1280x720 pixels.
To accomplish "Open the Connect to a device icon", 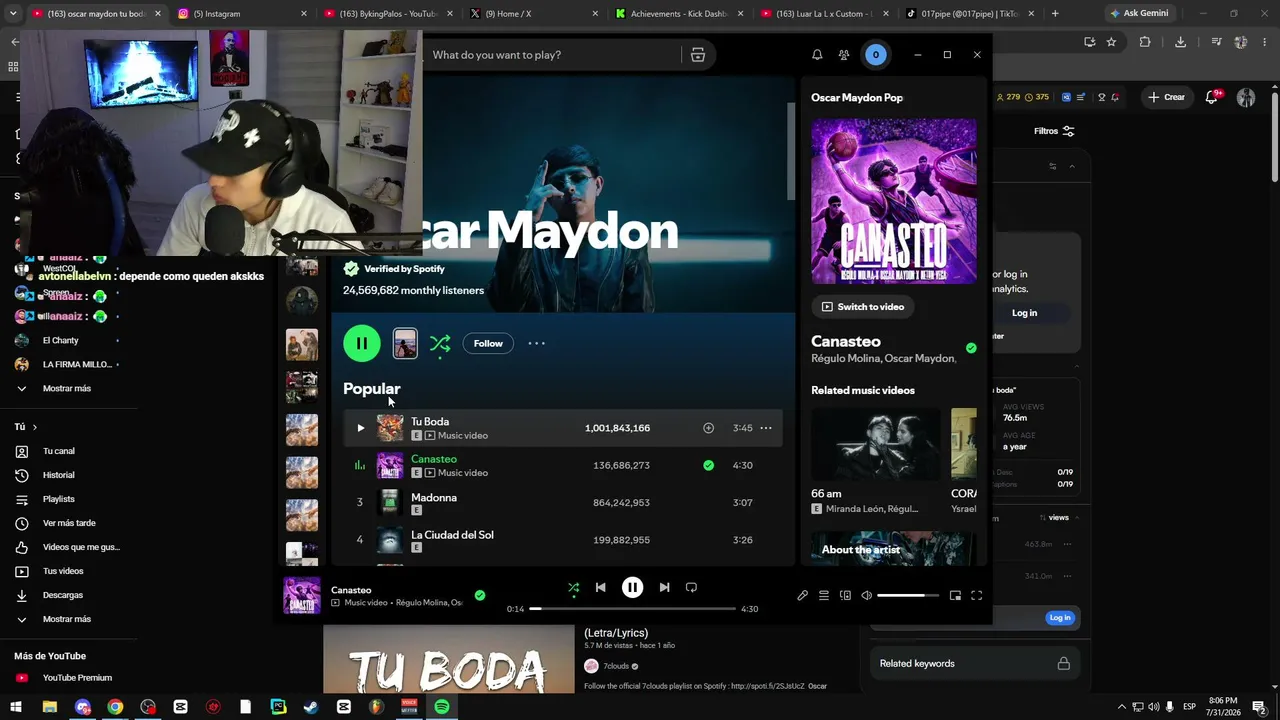I will [x=845, y=595].
